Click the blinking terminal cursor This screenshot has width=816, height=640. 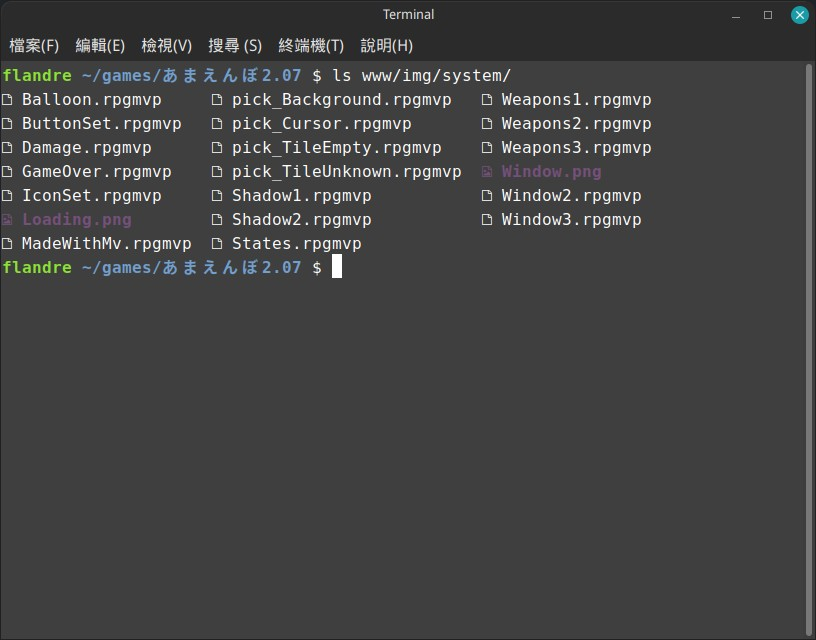click(x=335, y=266)
